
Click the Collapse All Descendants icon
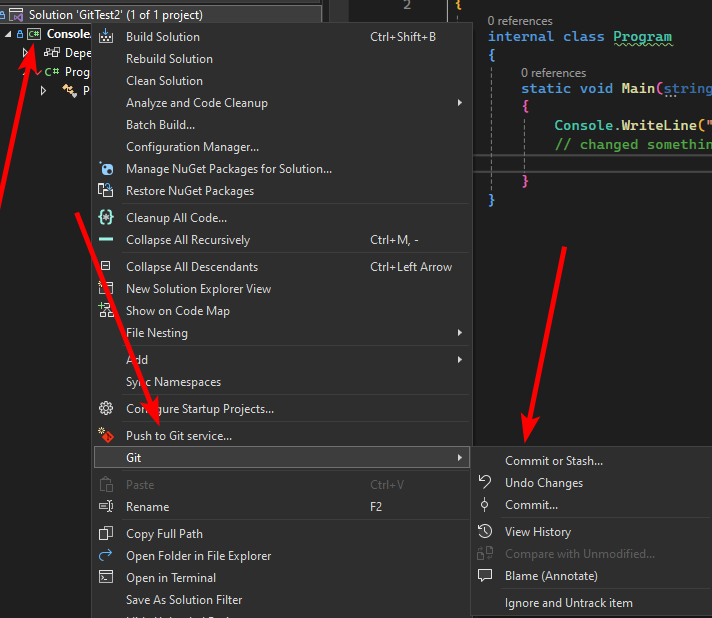coord(105,266)
